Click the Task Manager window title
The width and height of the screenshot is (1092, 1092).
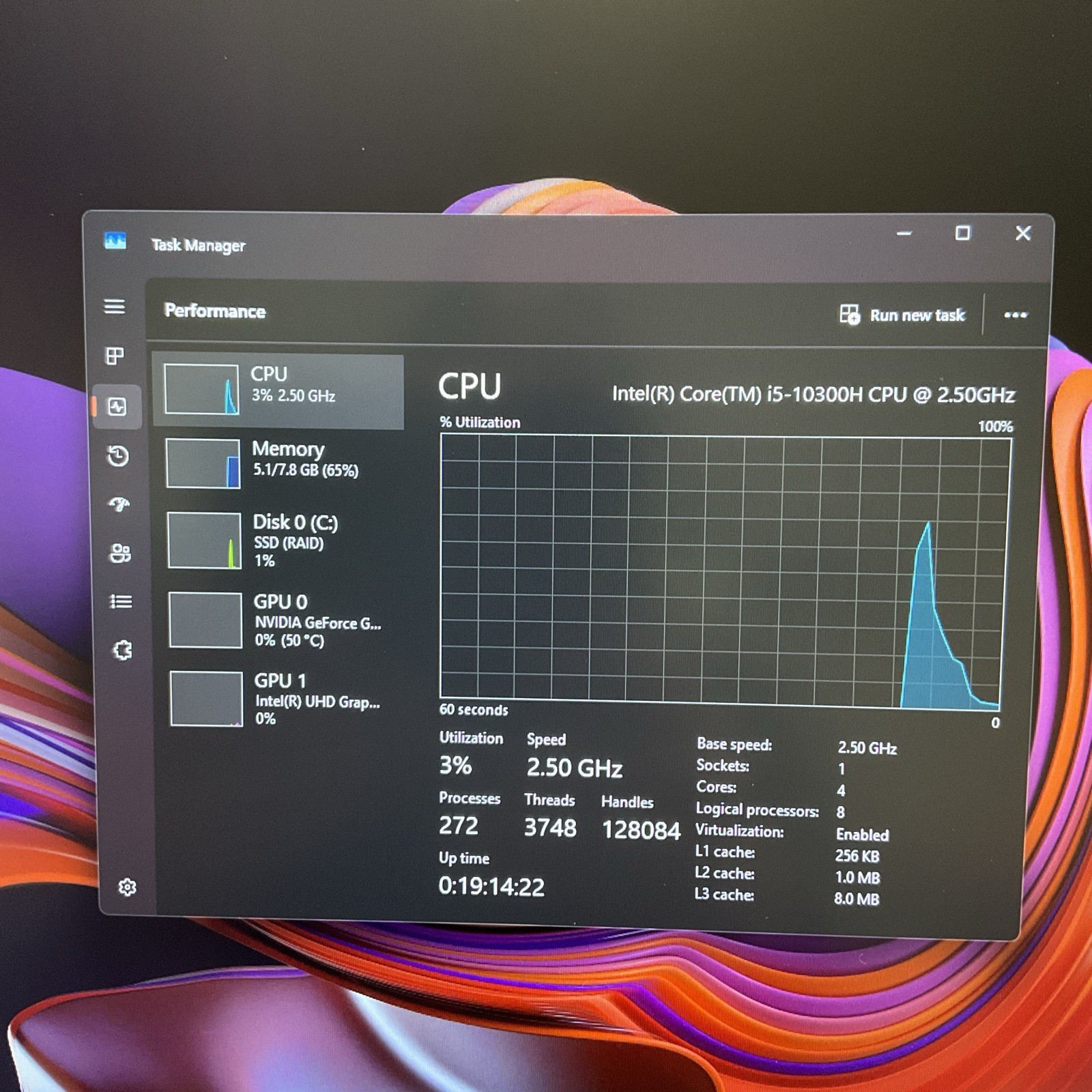click(x=198, y=245)
